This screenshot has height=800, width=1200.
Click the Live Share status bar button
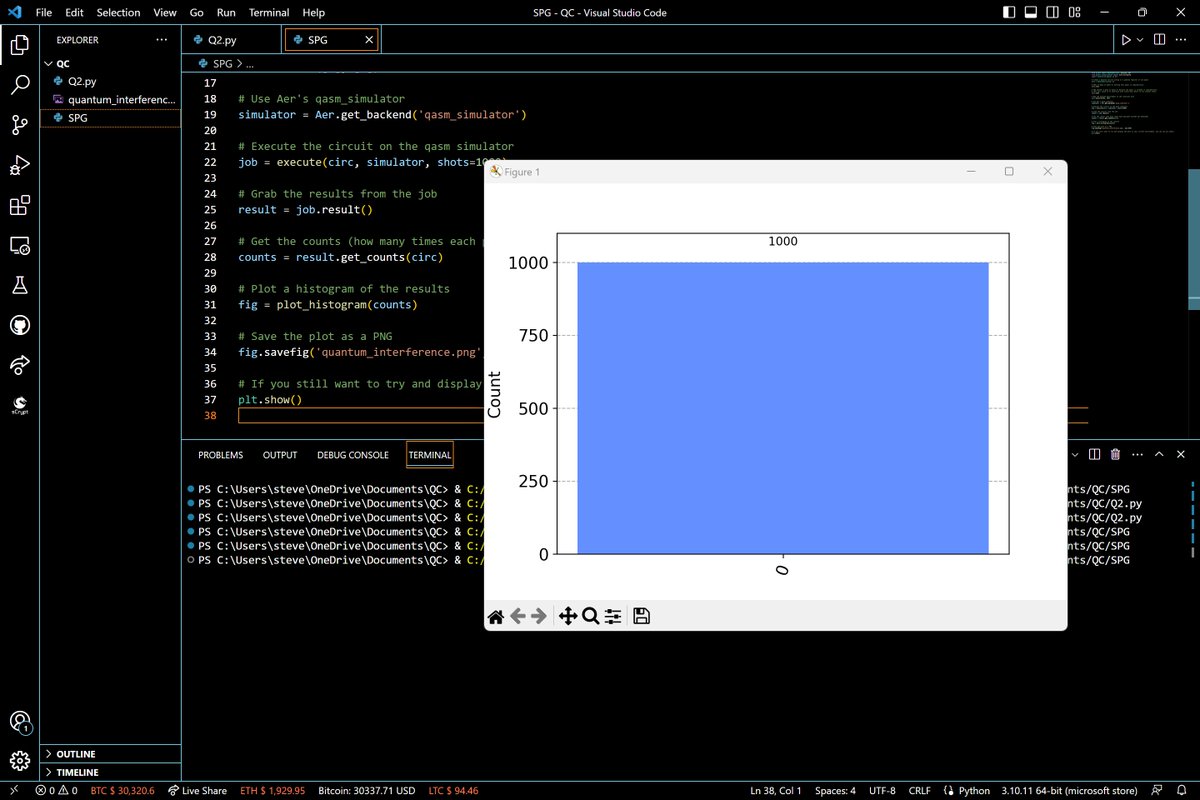pos(197,791)
